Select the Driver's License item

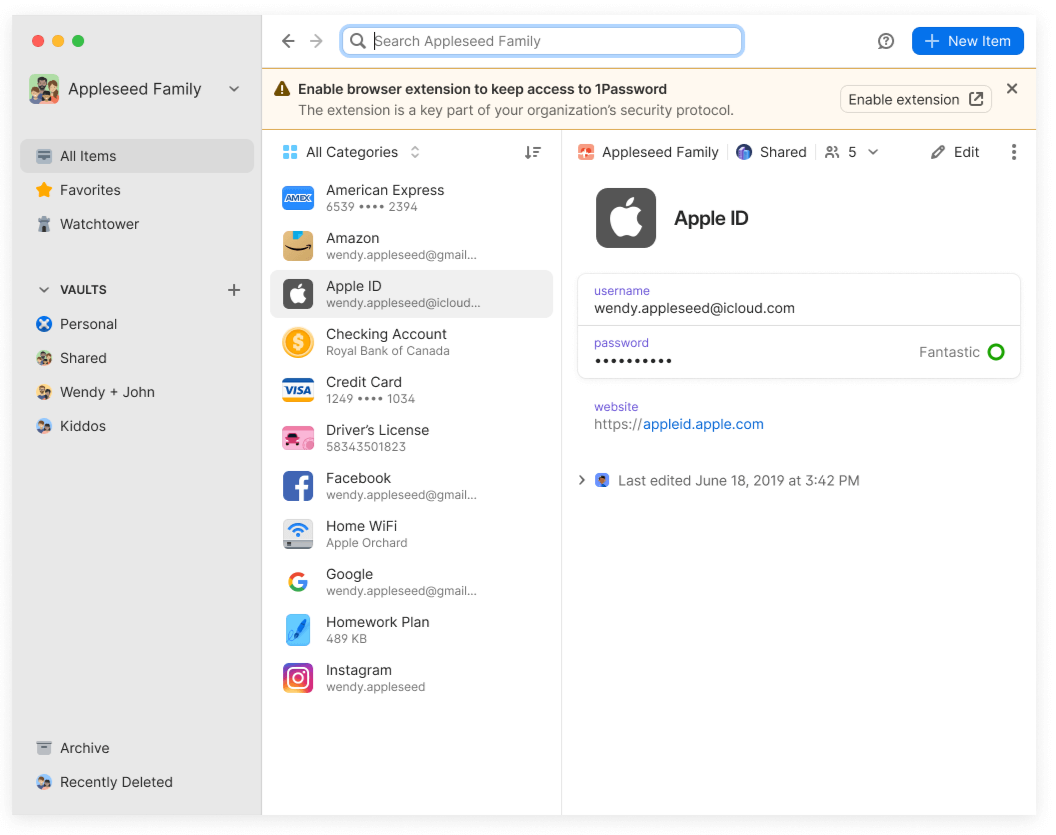411,438
